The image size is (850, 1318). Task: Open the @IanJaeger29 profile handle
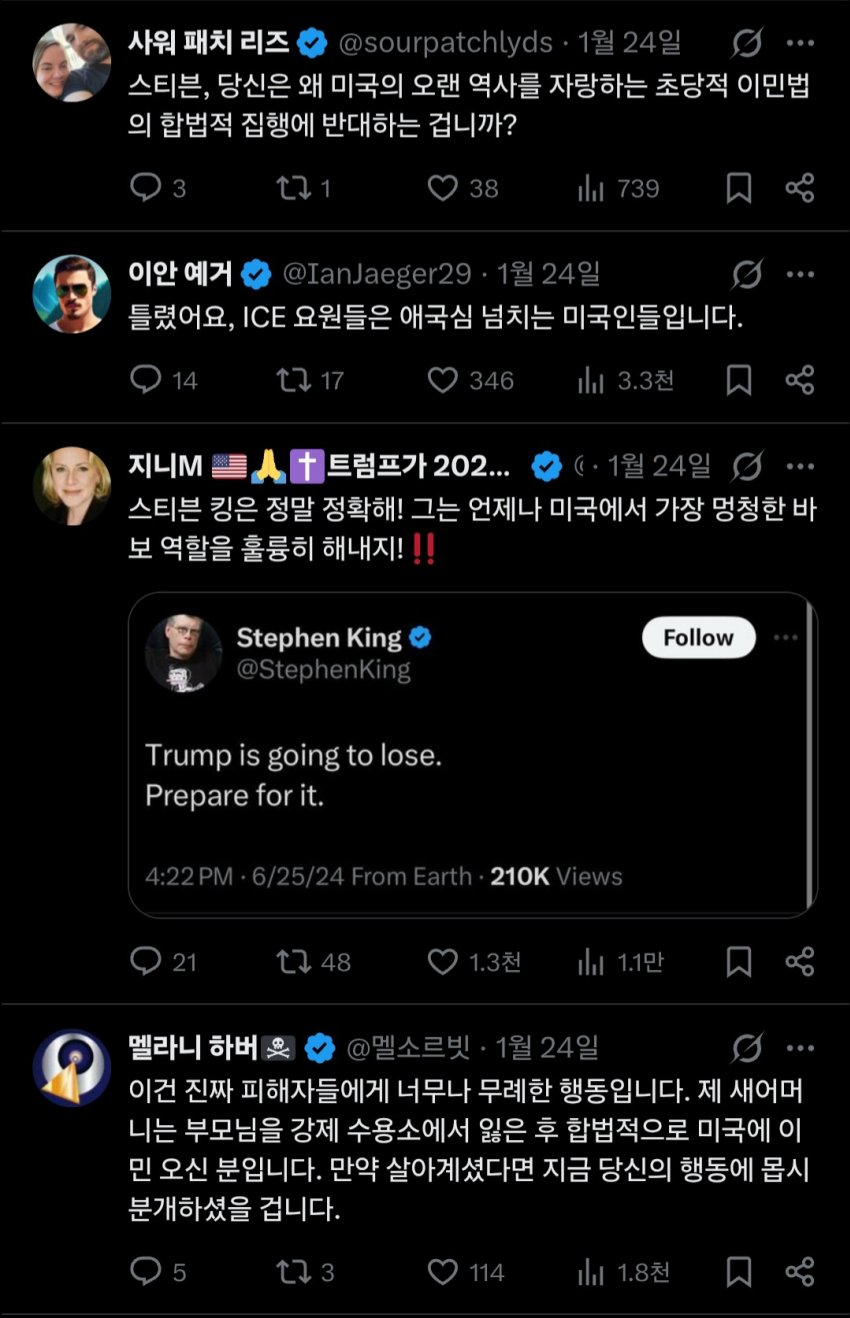[x=381, y=273]
